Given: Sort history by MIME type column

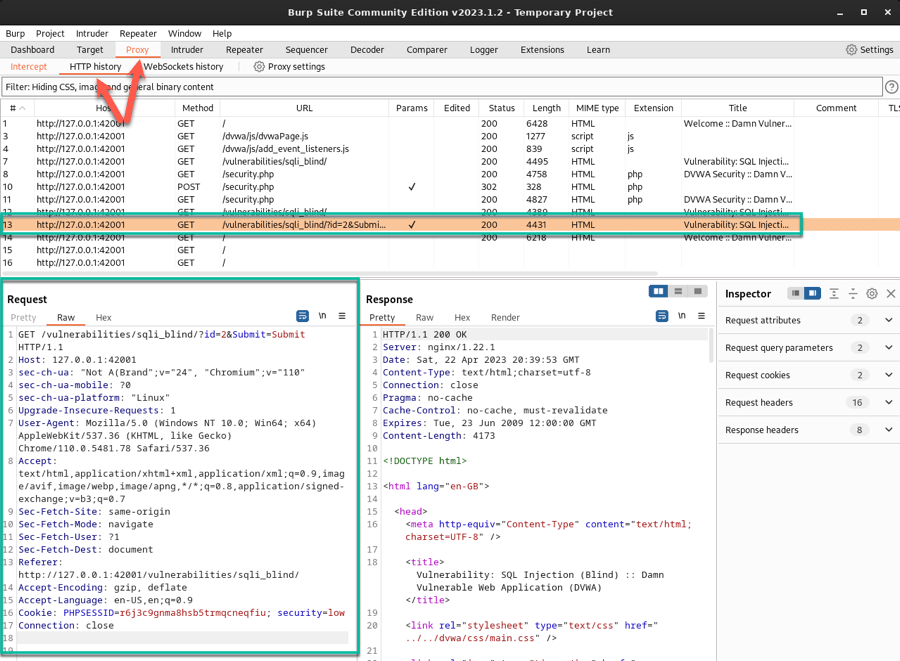Looking at the screenshot, I should point(597,108).
